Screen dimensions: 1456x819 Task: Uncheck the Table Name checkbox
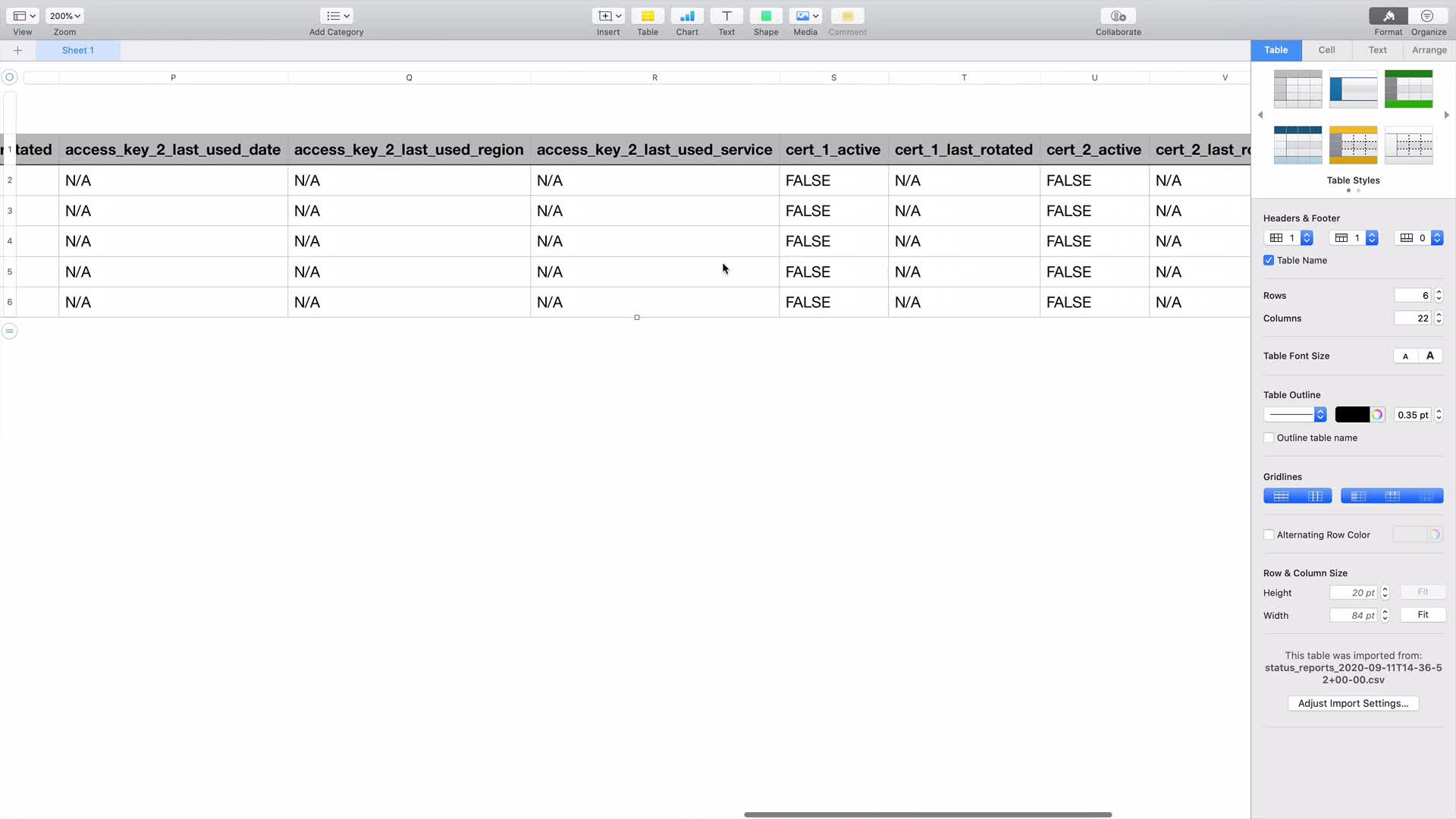pyautogui.click(x=1269, y=260)
